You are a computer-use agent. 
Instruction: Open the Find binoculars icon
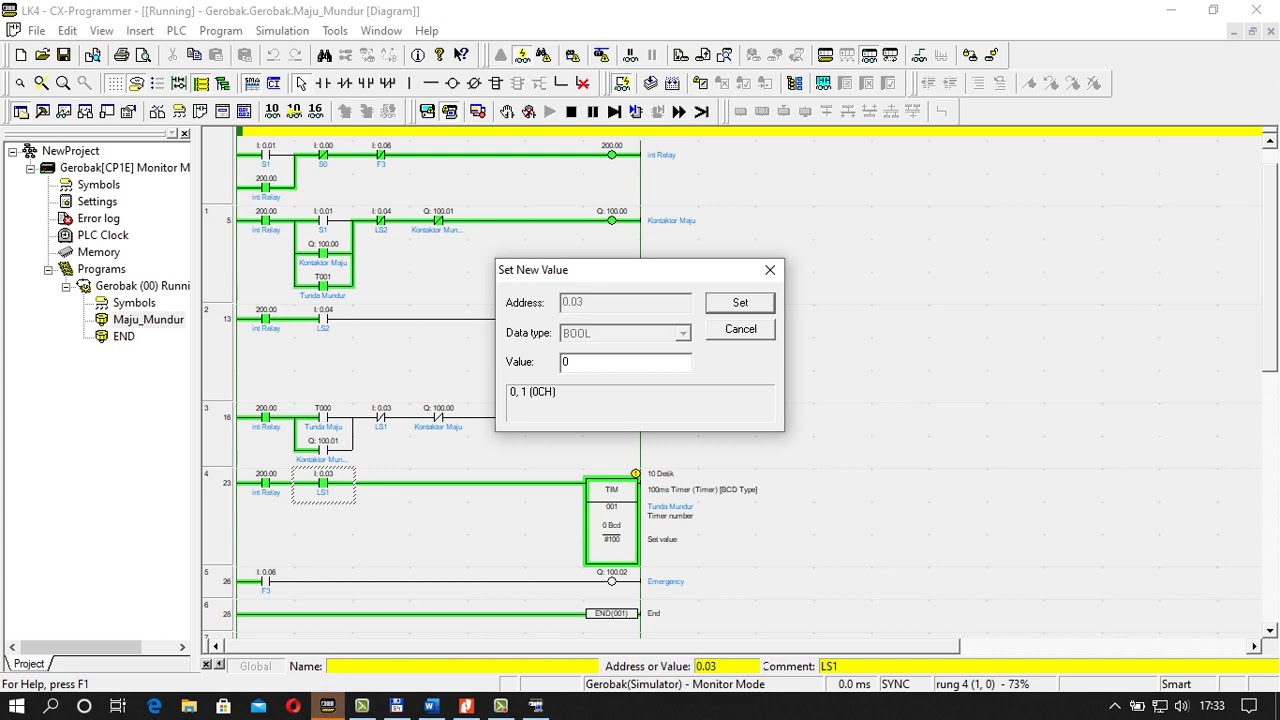tap(324, 55)
